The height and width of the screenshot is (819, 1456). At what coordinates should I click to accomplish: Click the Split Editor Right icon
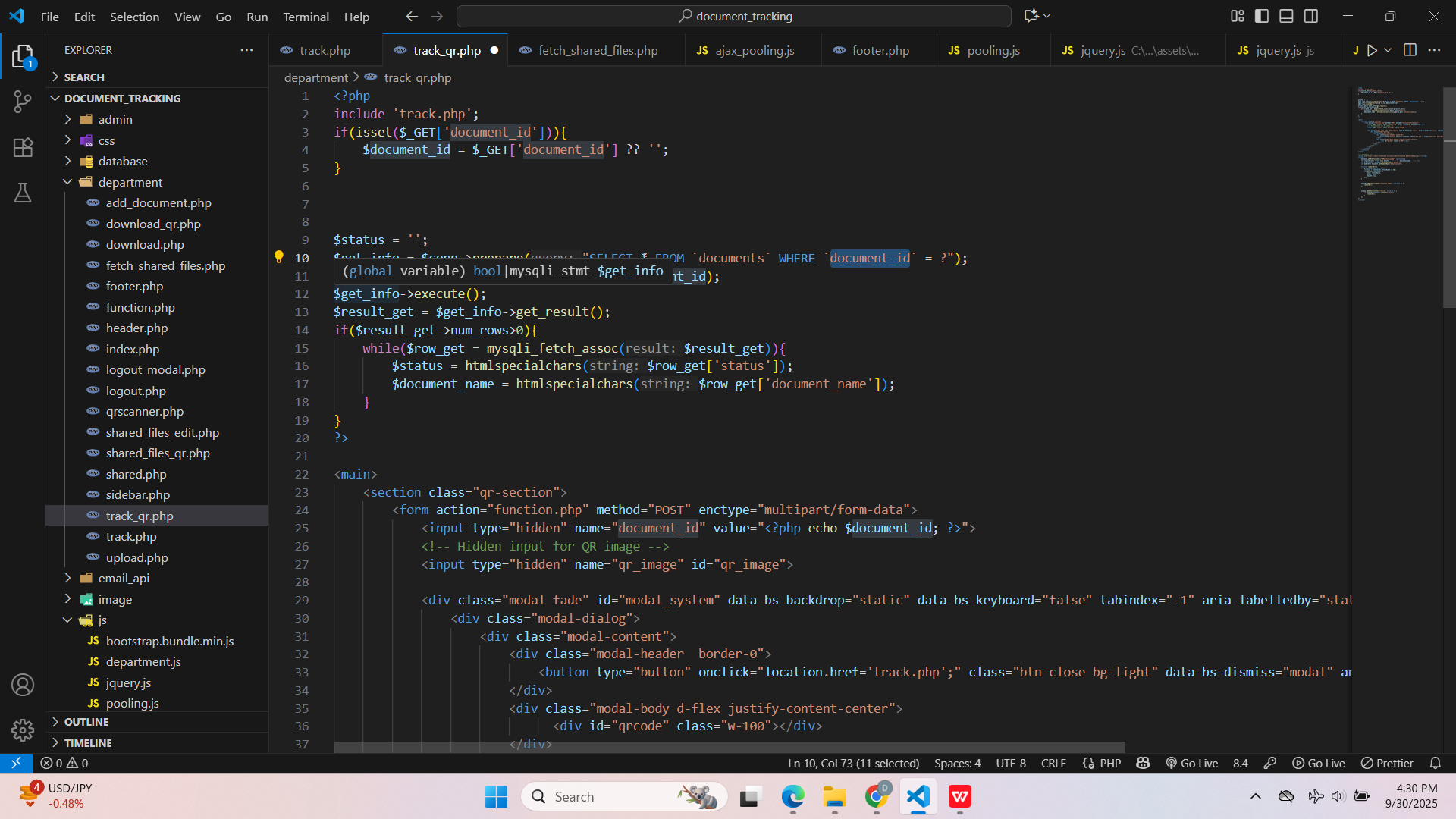click(x=1410, y=50)
